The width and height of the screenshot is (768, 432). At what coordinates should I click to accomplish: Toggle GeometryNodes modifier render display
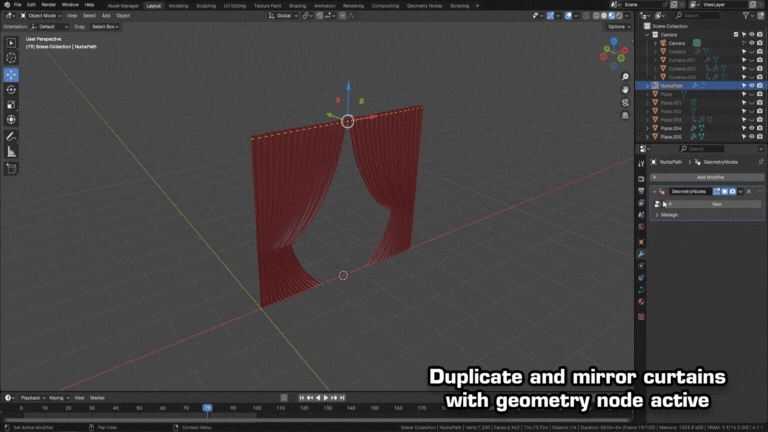[x=732, y=192]
